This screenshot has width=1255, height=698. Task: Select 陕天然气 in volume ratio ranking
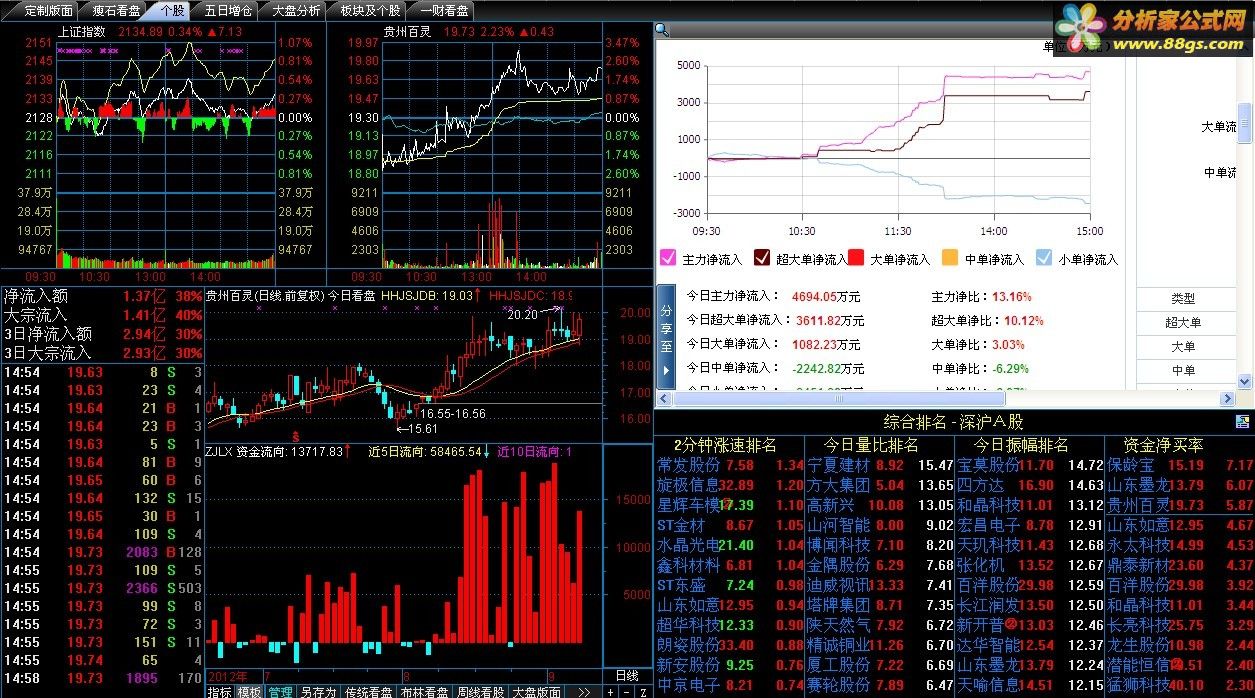point(838,625)
